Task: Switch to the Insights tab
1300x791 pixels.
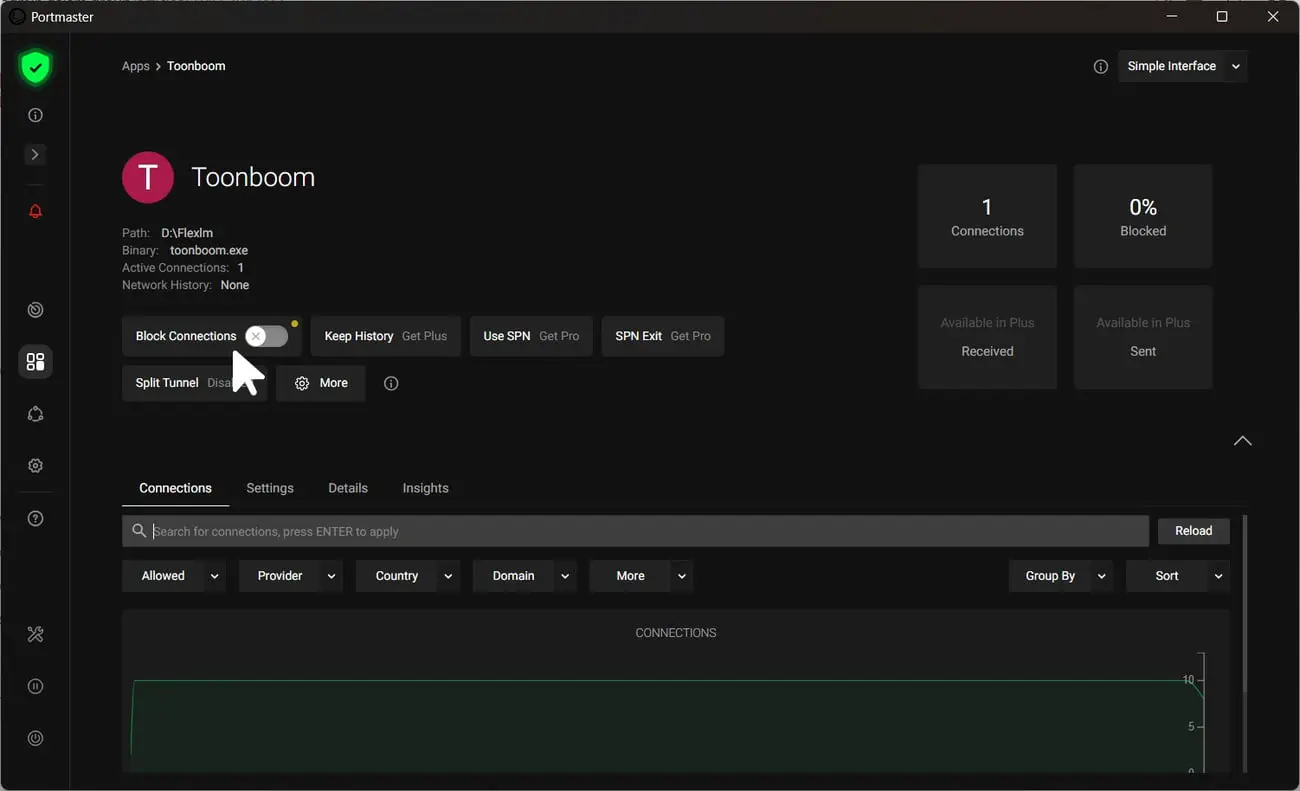Action: click(425, 488)
